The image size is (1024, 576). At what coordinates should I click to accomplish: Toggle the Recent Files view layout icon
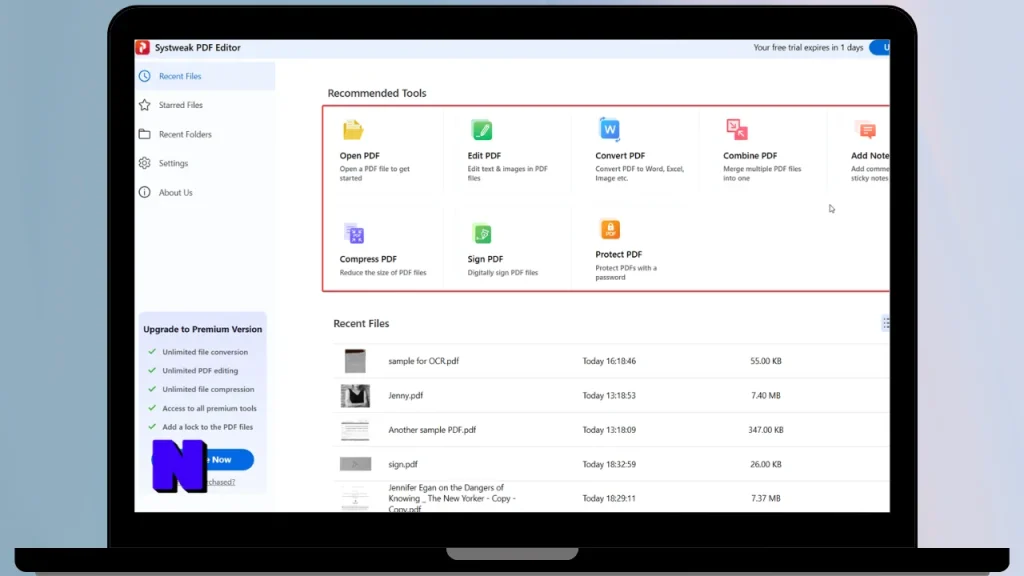[x=886, y=323]
